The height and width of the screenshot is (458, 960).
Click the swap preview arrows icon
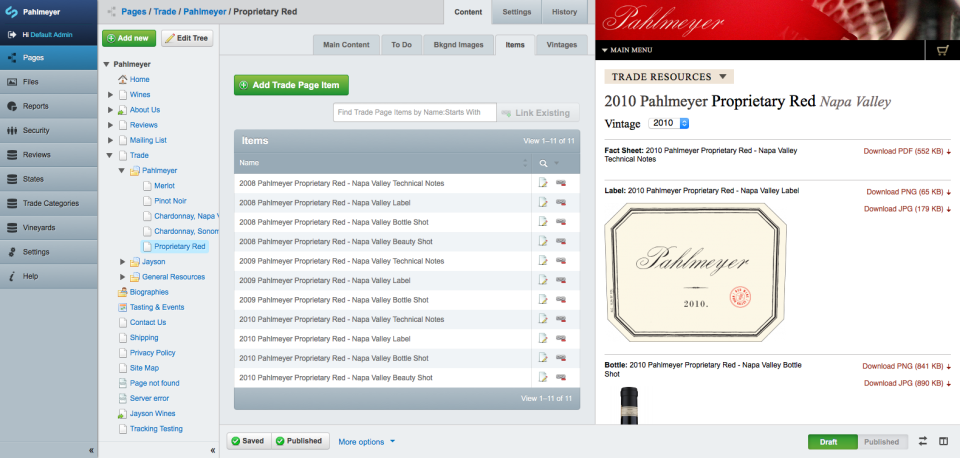[923, 441]
